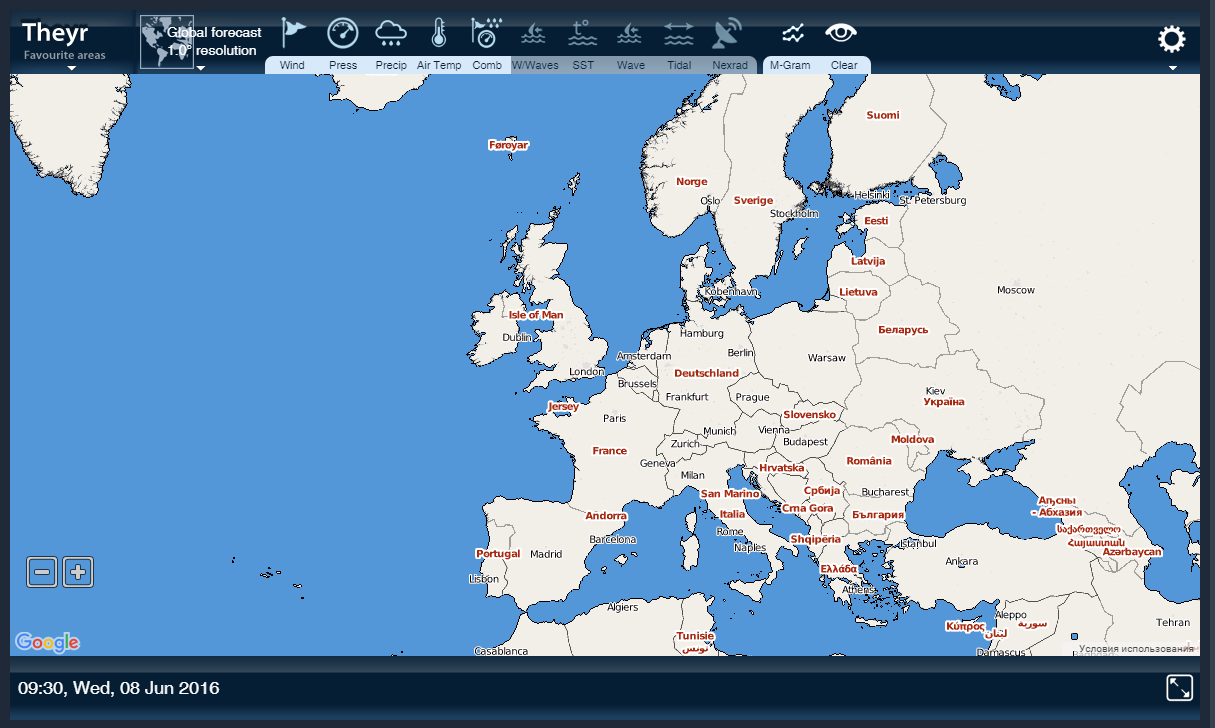Screen dimensions: 1215x728
Task: Select the Wave layer icon
Action: (x=630, y=33)
